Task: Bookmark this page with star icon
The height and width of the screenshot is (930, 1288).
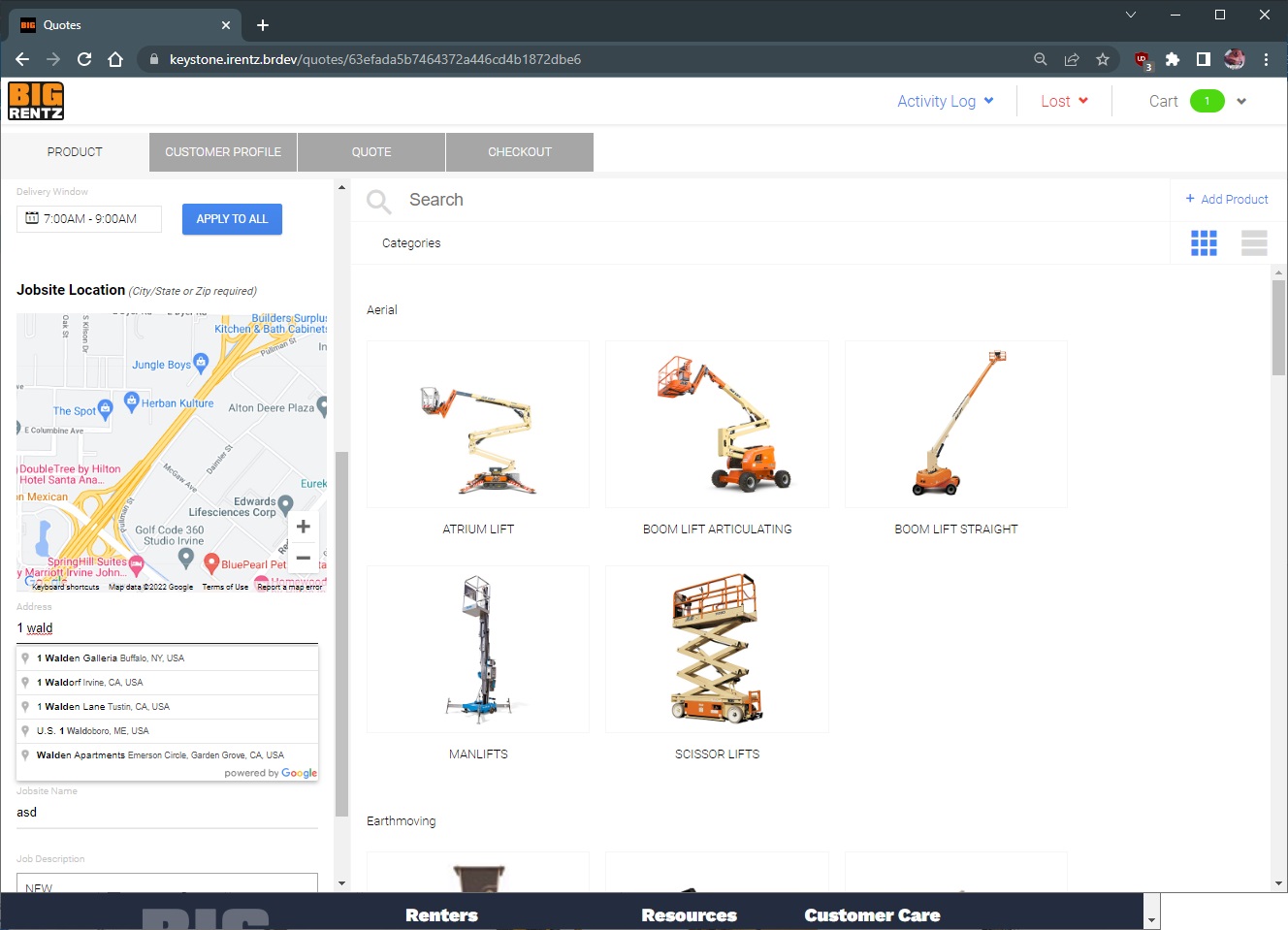Action: pos(1103,59)
